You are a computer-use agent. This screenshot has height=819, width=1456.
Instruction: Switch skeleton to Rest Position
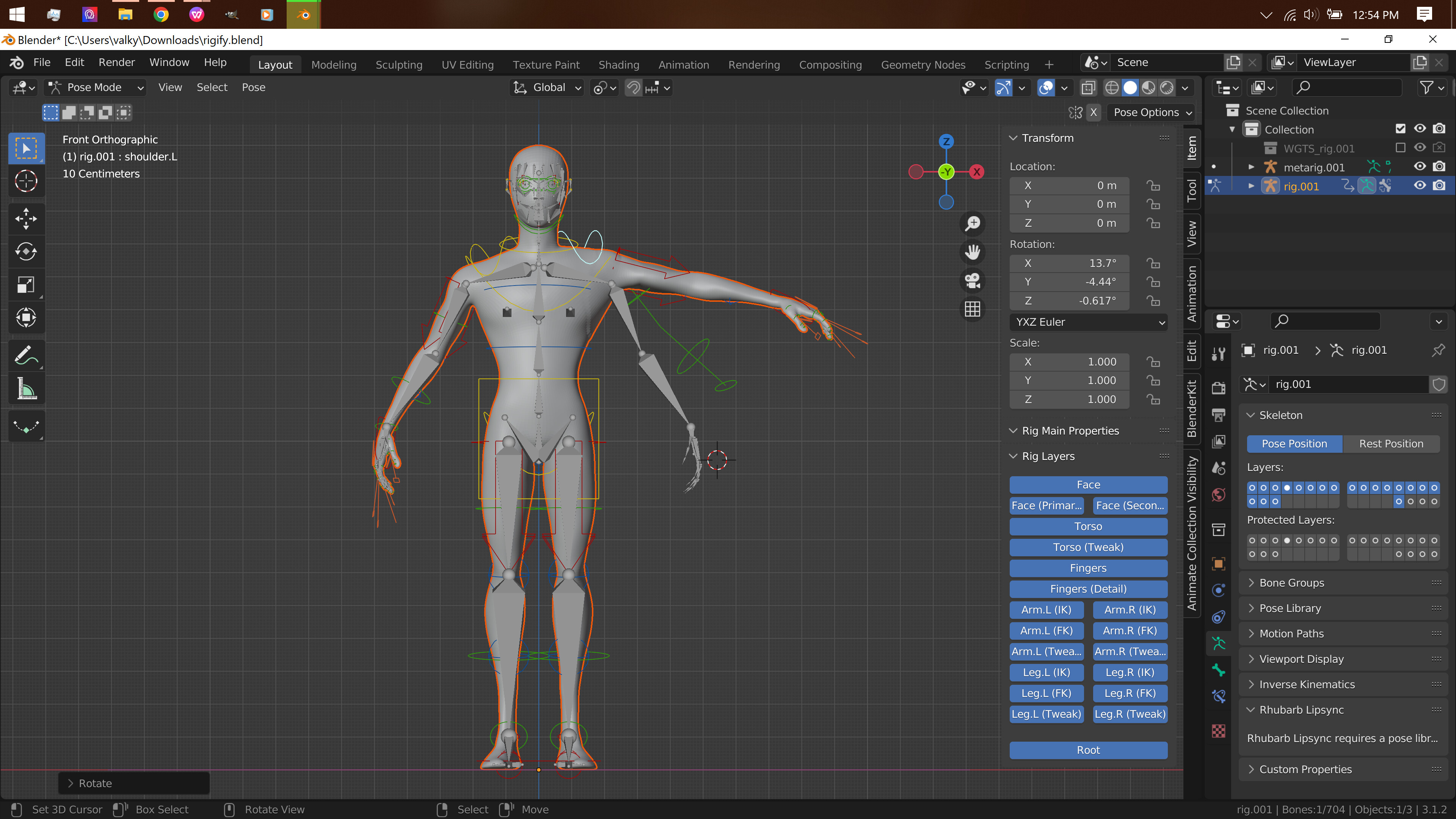click(x=1391, y=444)
